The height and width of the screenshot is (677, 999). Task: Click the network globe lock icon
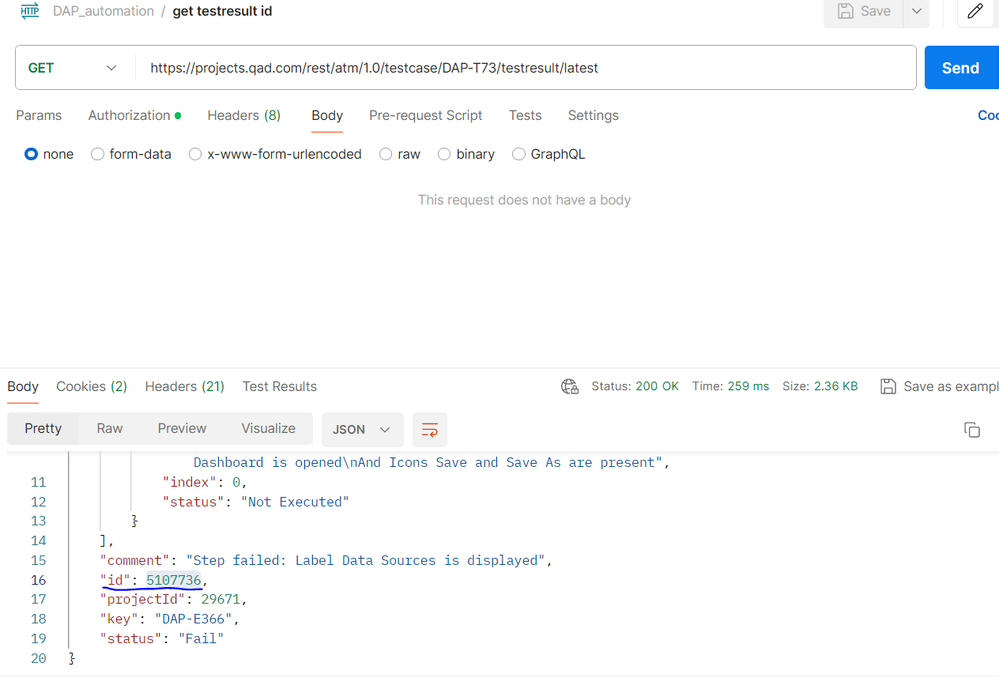pyautogui.click(x=570, y=387)
